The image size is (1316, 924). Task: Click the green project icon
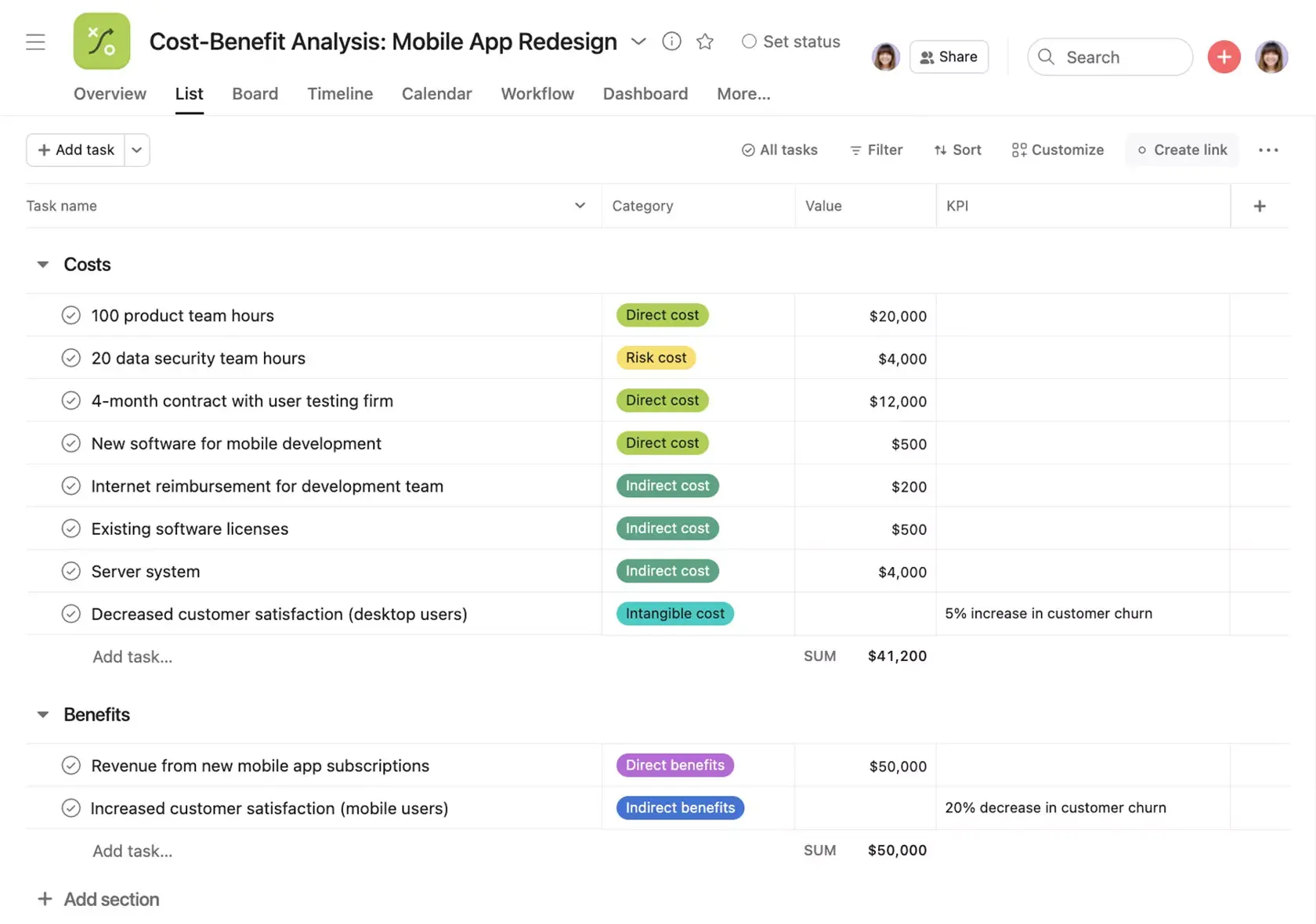(x=101, y=41)
